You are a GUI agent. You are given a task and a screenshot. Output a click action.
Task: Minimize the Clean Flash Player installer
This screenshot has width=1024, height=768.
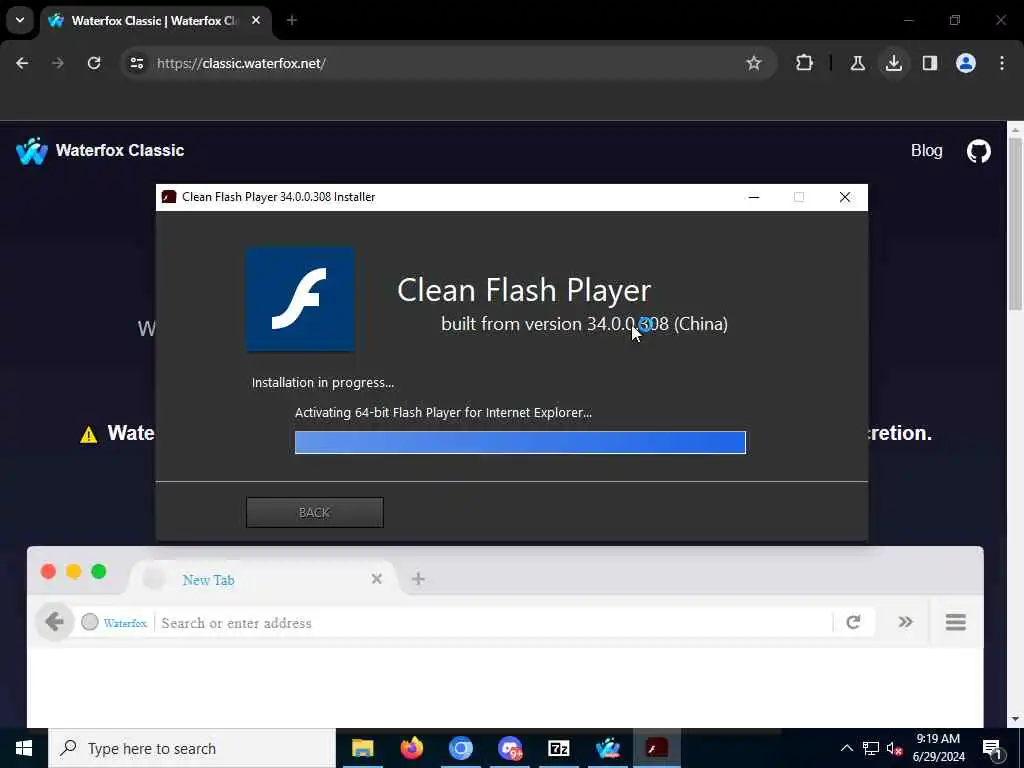[754, 197]
